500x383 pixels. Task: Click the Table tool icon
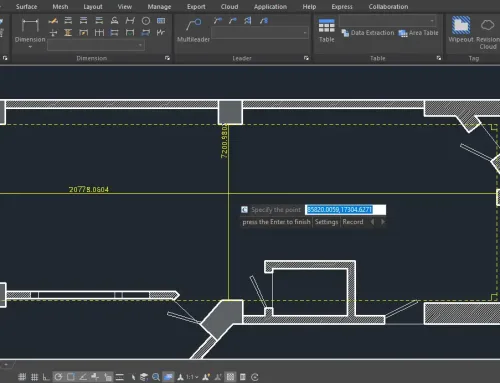(x=327, y=26)
